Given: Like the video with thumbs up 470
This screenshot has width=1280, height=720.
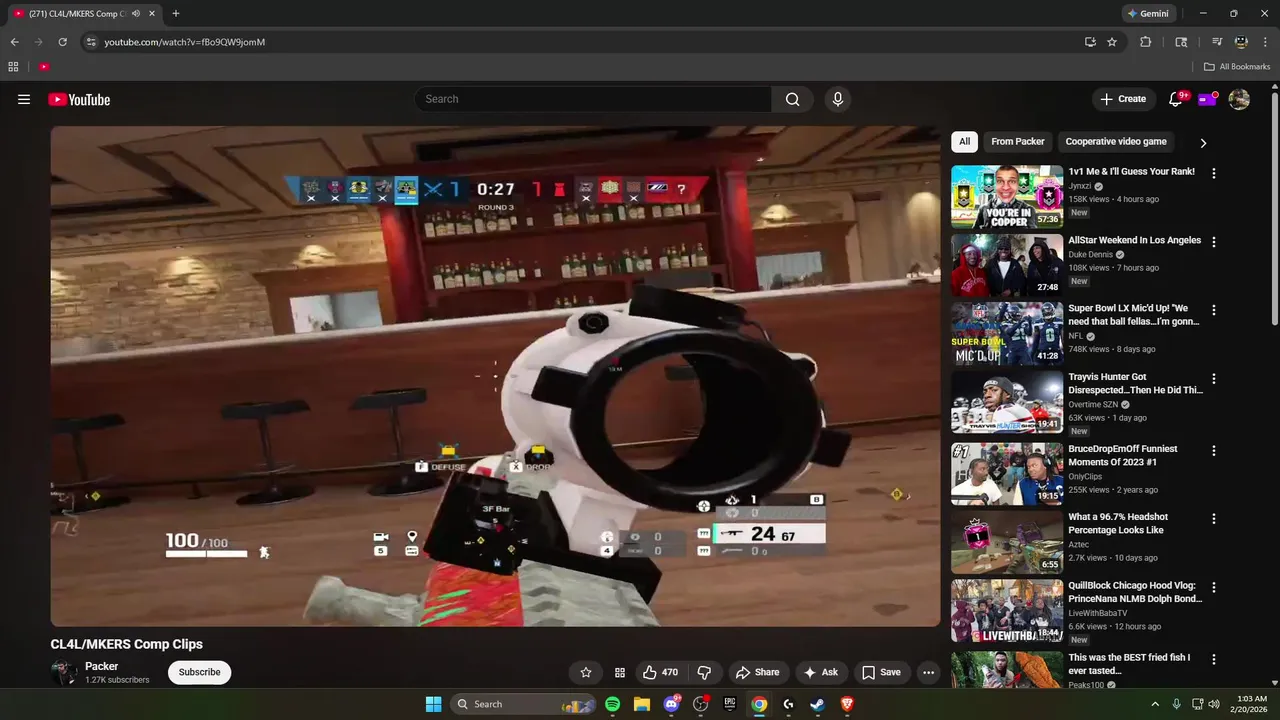Looking at the screenshot, I should pyautogui.click(x=660, y=673).
